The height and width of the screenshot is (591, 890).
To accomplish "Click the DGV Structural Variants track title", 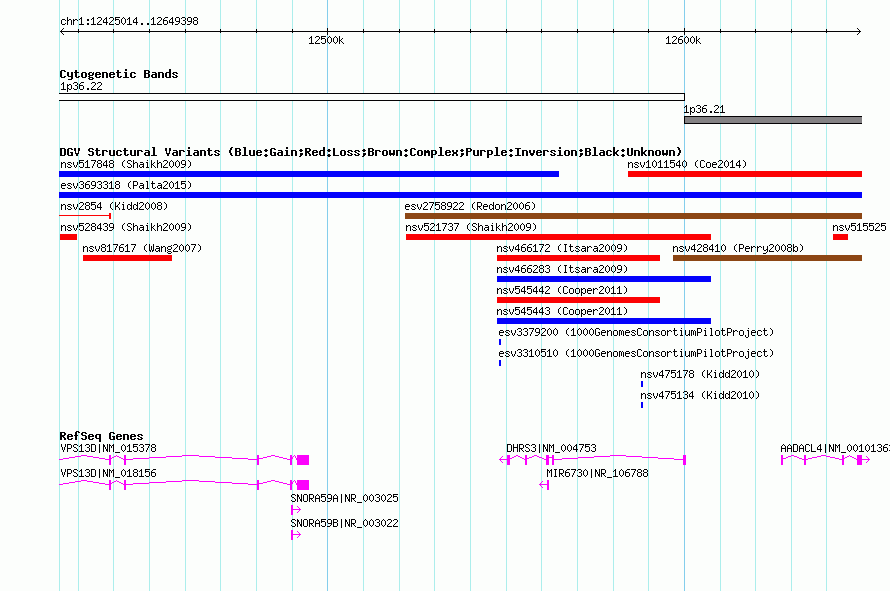I will (371, 152).
